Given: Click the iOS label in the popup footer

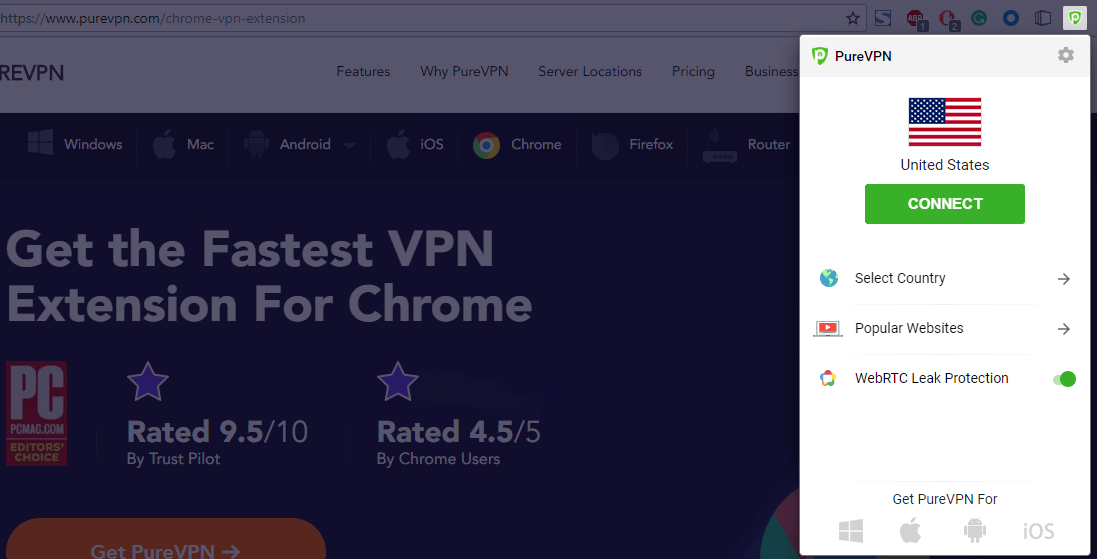Looking at the screenshot, I should pos(1038,531).
